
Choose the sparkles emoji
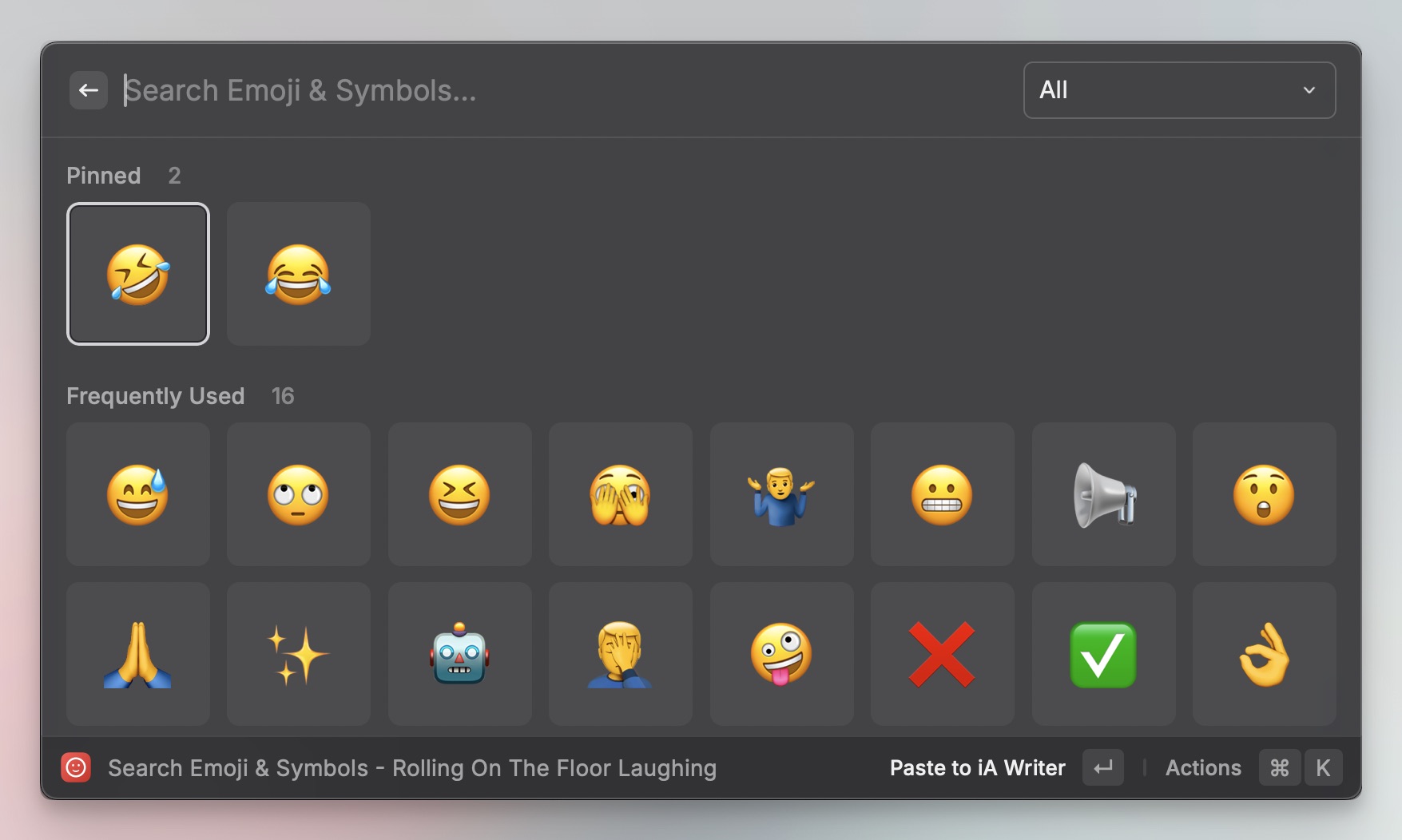tap(299, 654)
